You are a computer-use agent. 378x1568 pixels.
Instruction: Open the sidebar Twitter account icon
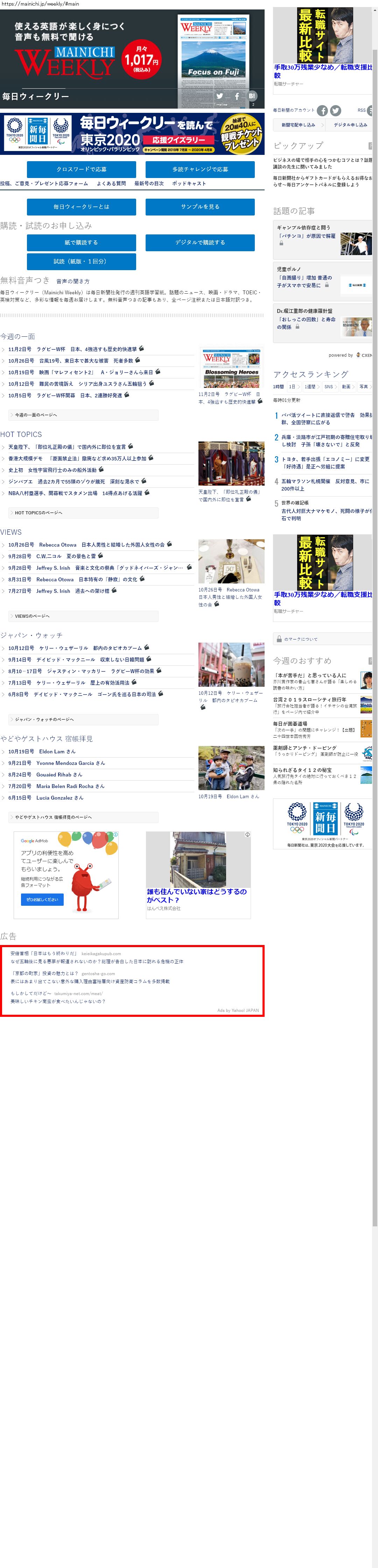point(335,110)
